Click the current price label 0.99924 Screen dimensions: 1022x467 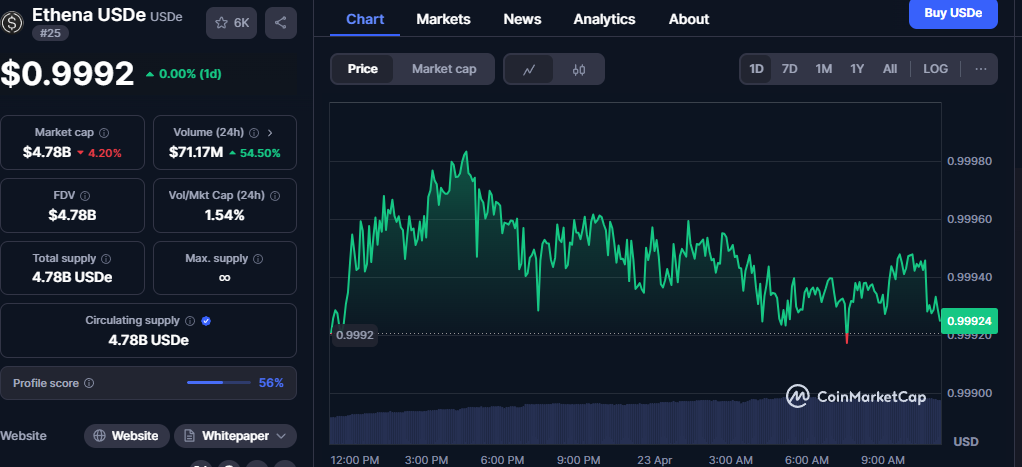coord(969,321)
